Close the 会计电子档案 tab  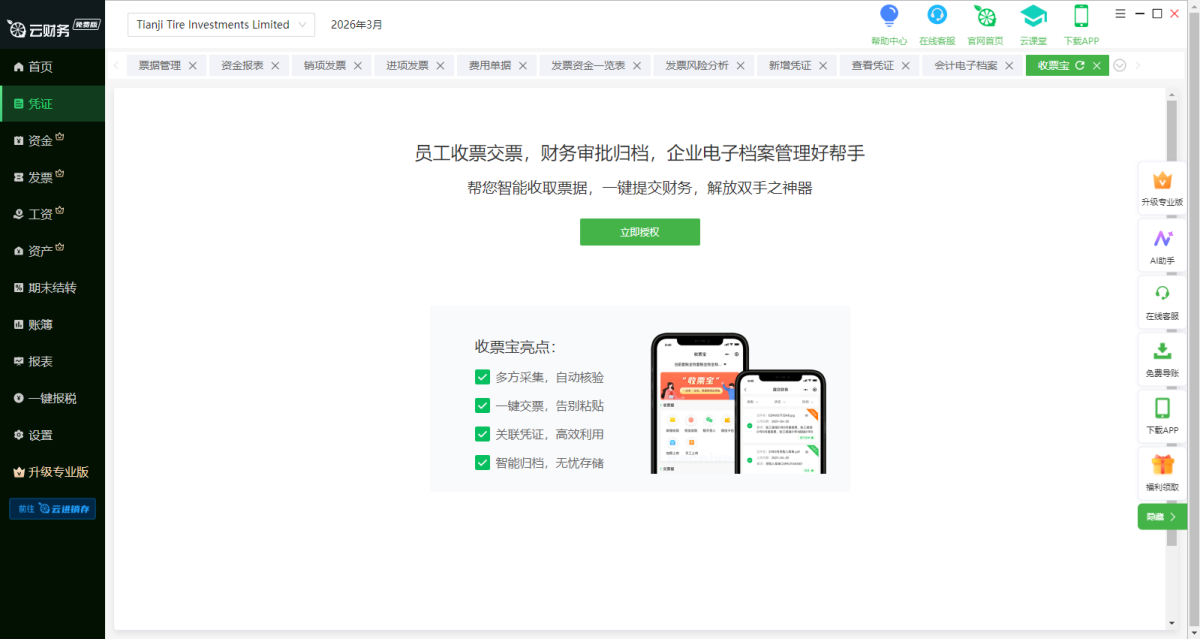click(x=1009, y=65)
